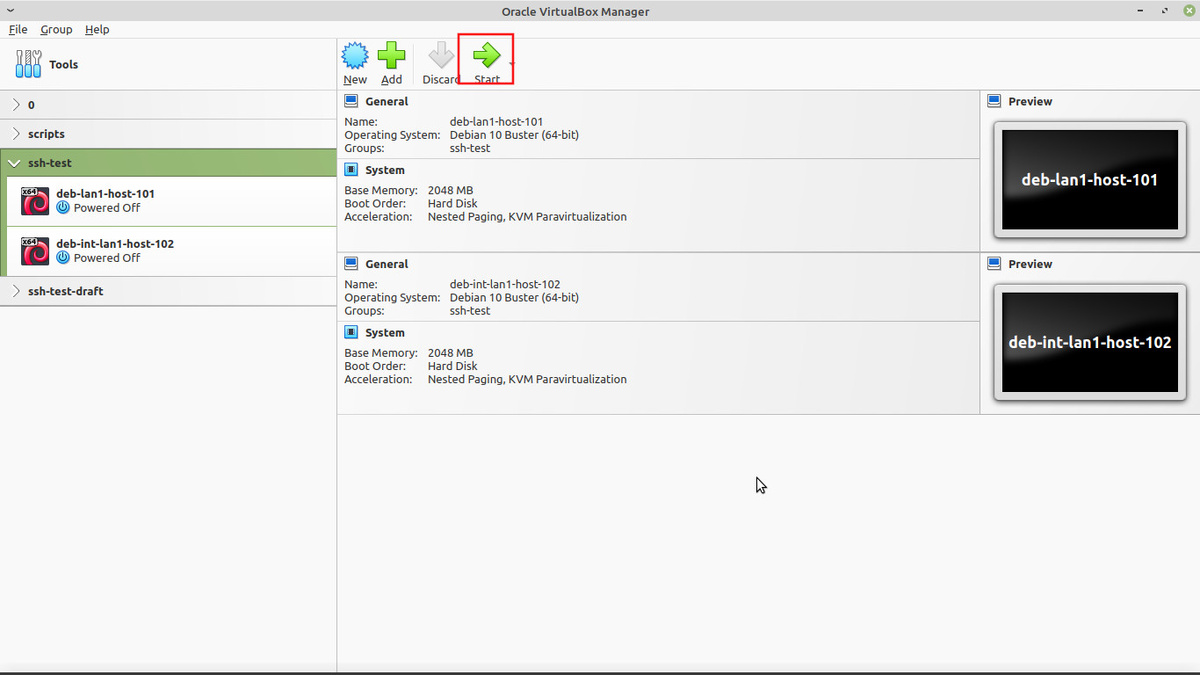
Task: Start the machine with the green arrow
Action: pos(487,56)
